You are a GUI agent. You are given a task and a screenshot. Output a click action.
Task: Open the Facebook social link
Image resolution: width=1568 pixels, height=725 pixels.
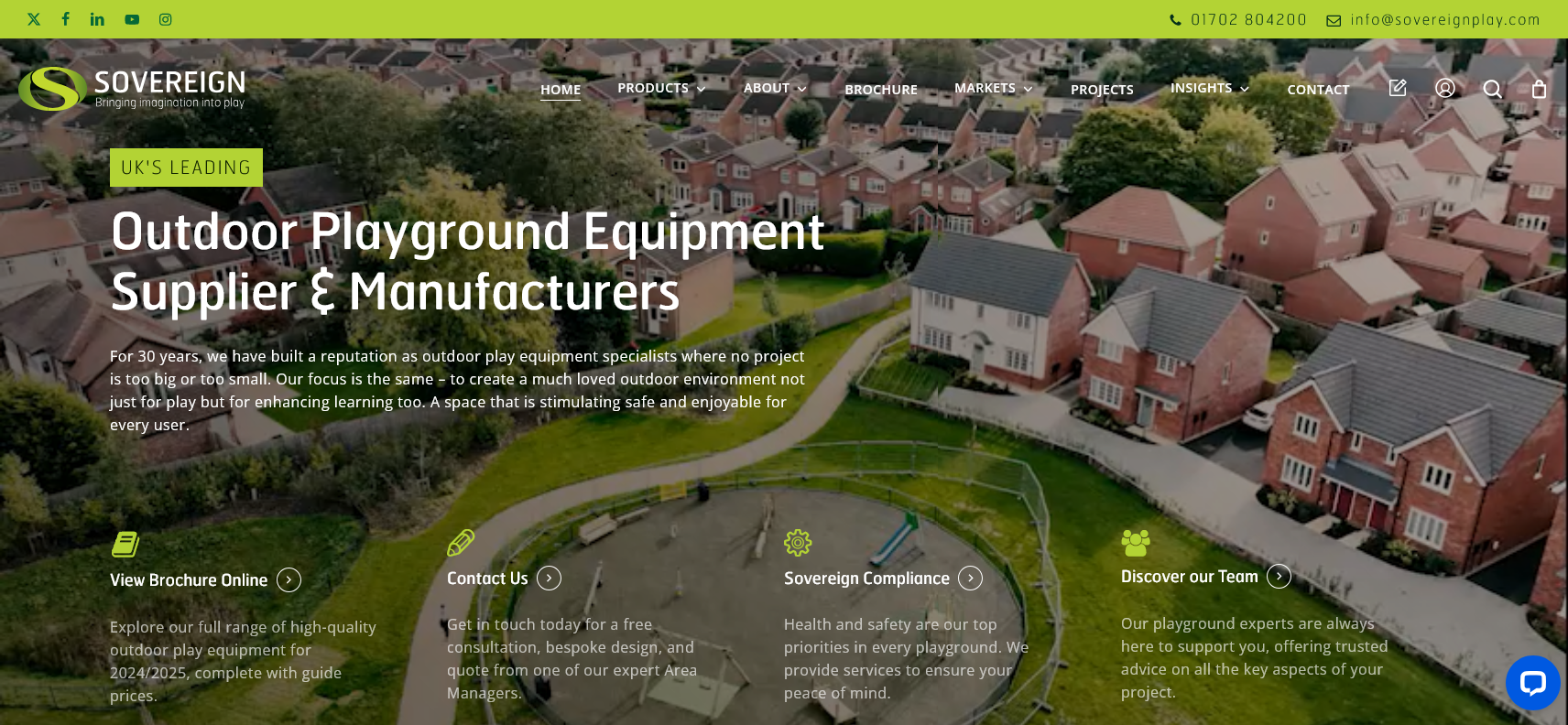click(x=65, y=19)
